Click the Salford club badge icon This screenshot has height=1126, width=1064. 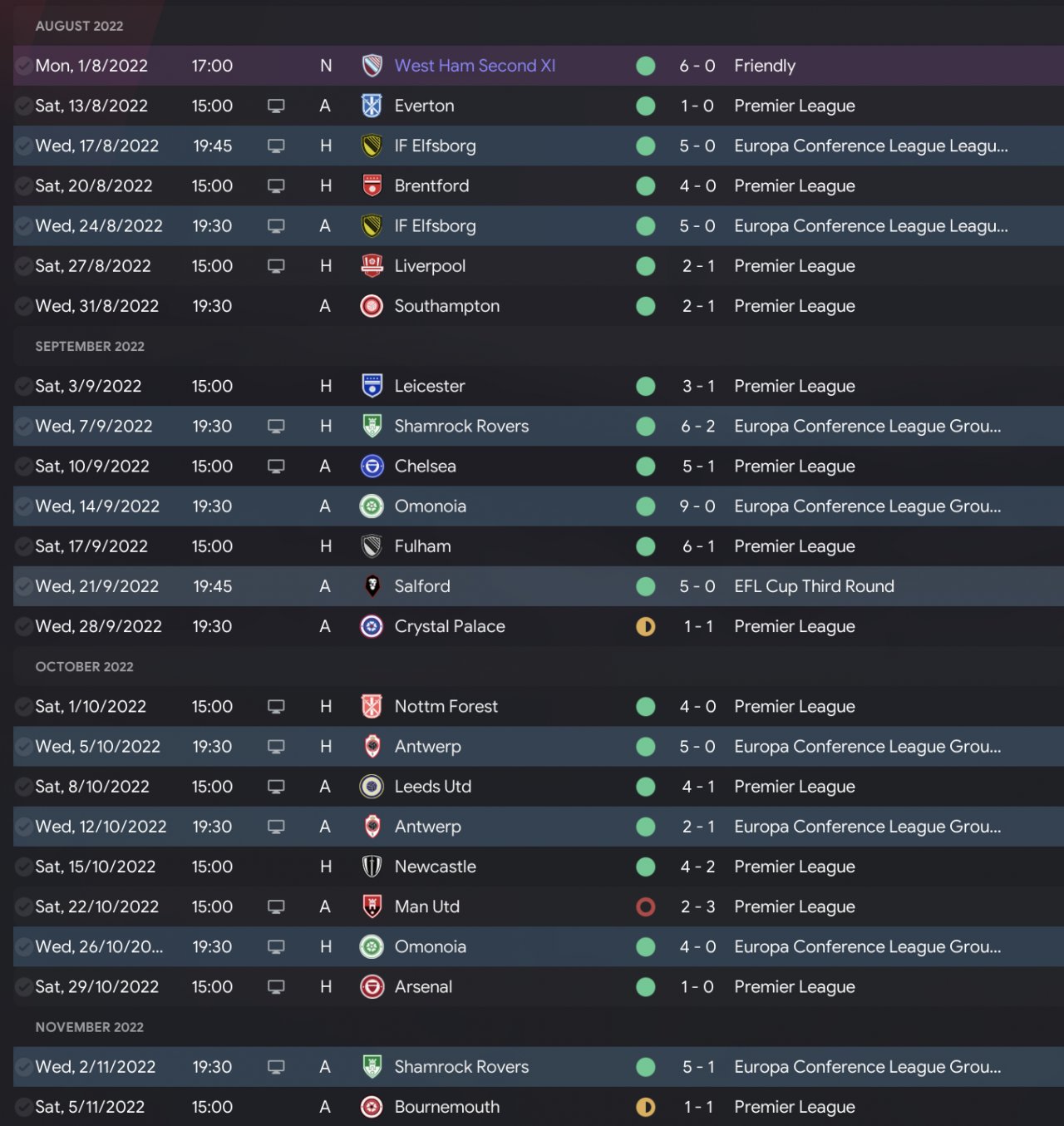click(x=372, y=586)
